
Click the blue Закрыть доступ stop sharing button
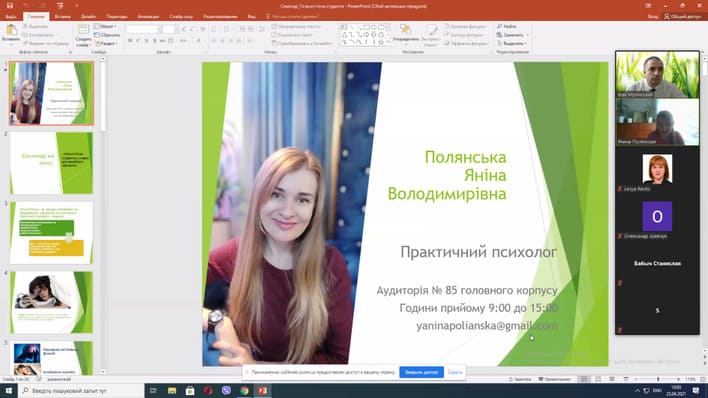[421, 372]
